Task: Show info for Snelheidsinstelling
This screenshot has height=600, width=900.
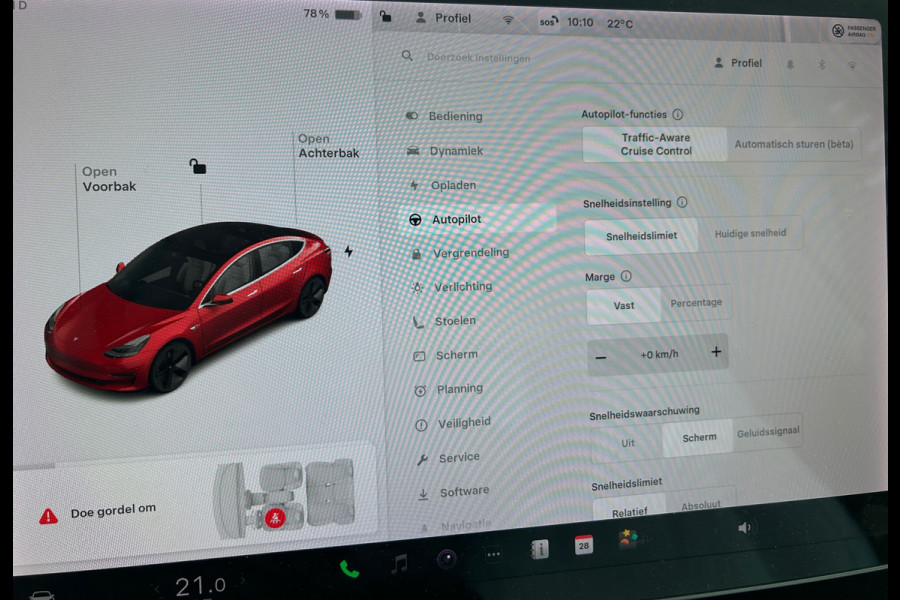Action: (682, 202)
